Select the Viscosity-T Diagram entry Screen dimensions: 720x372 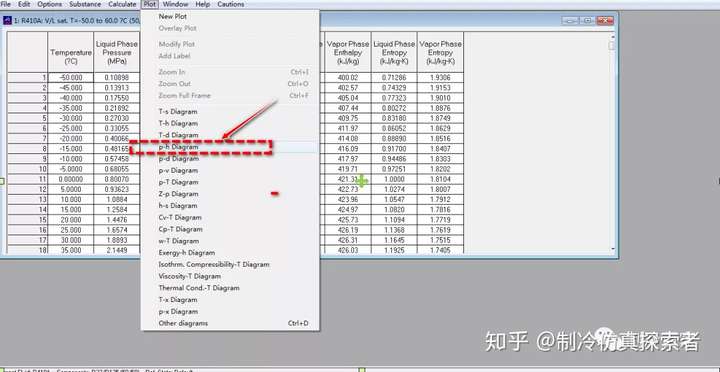(x=230, y=276)
